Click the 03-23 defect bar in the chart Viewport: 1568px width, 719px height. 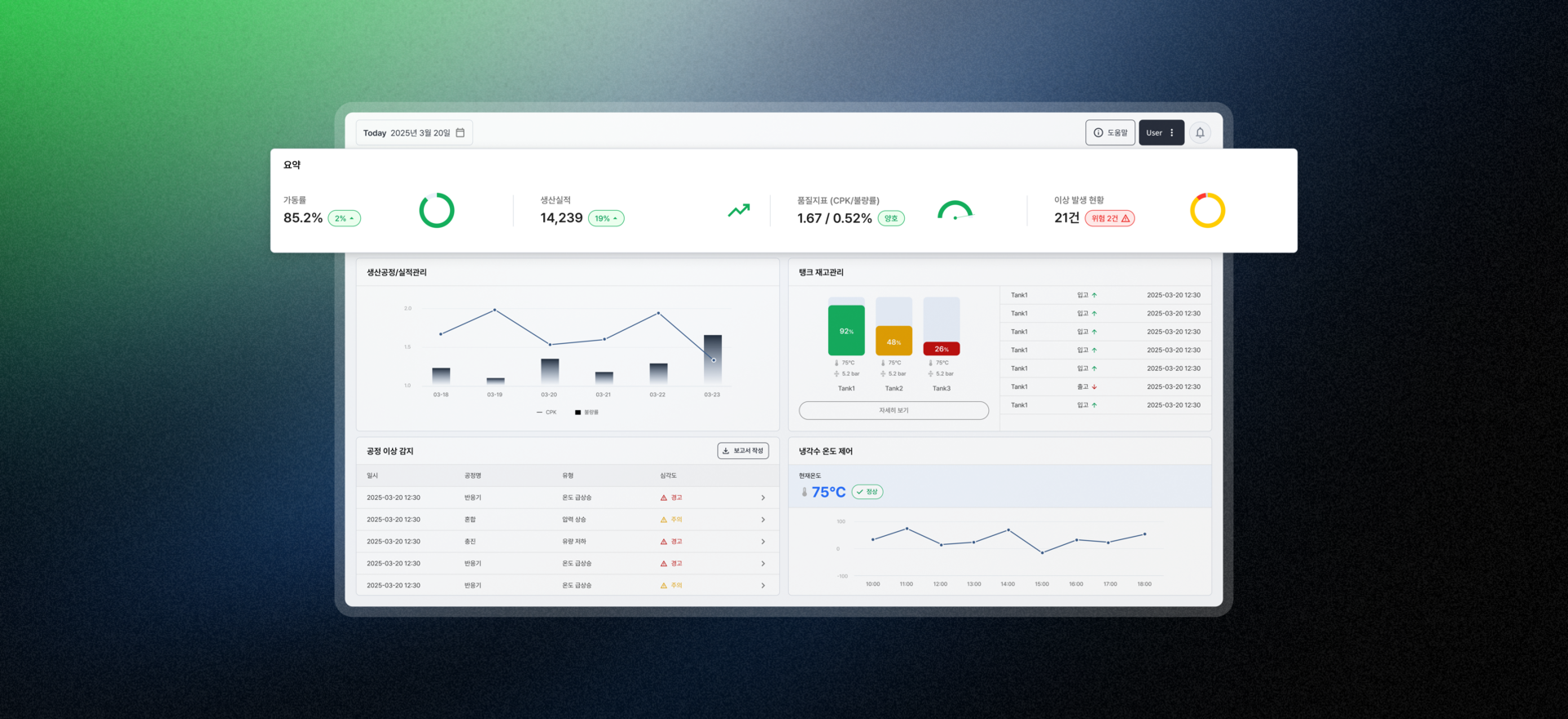[713, 359]
